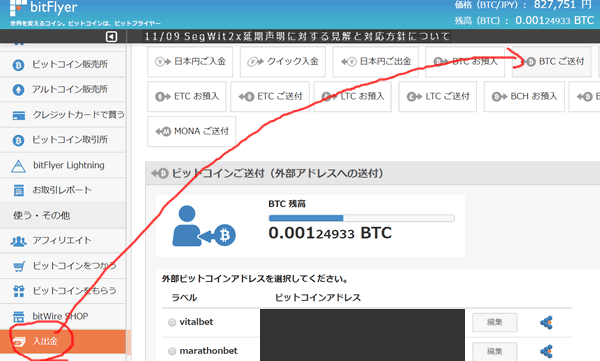Select the LTC ご送付 tab

[x=437, y=96]
